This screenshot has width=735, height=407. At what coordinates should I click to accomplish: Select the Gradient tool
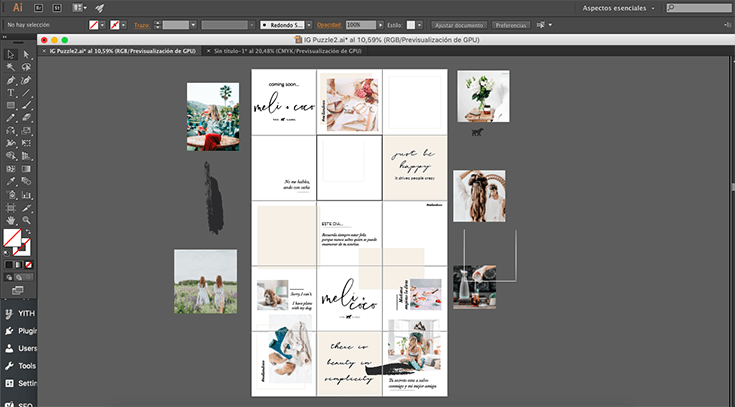tap(26, 169)
